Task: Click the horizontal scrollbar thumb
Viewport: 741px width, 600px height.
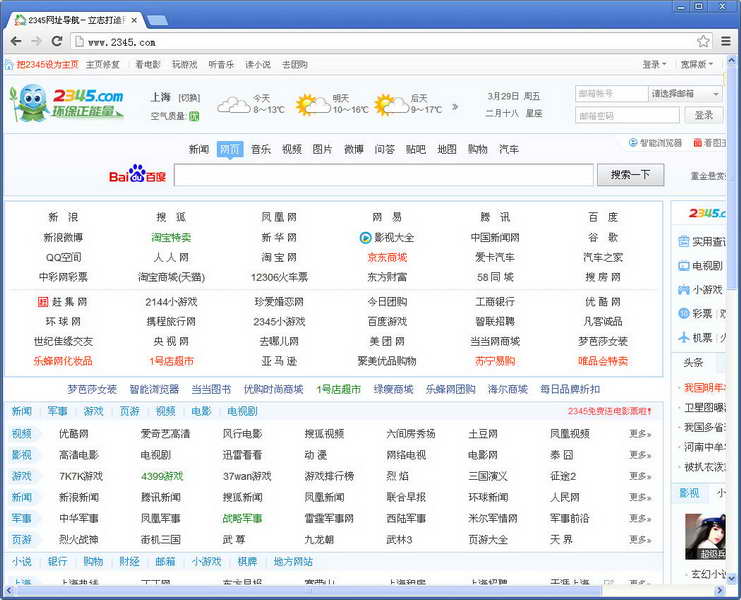Action: [309, 591]
